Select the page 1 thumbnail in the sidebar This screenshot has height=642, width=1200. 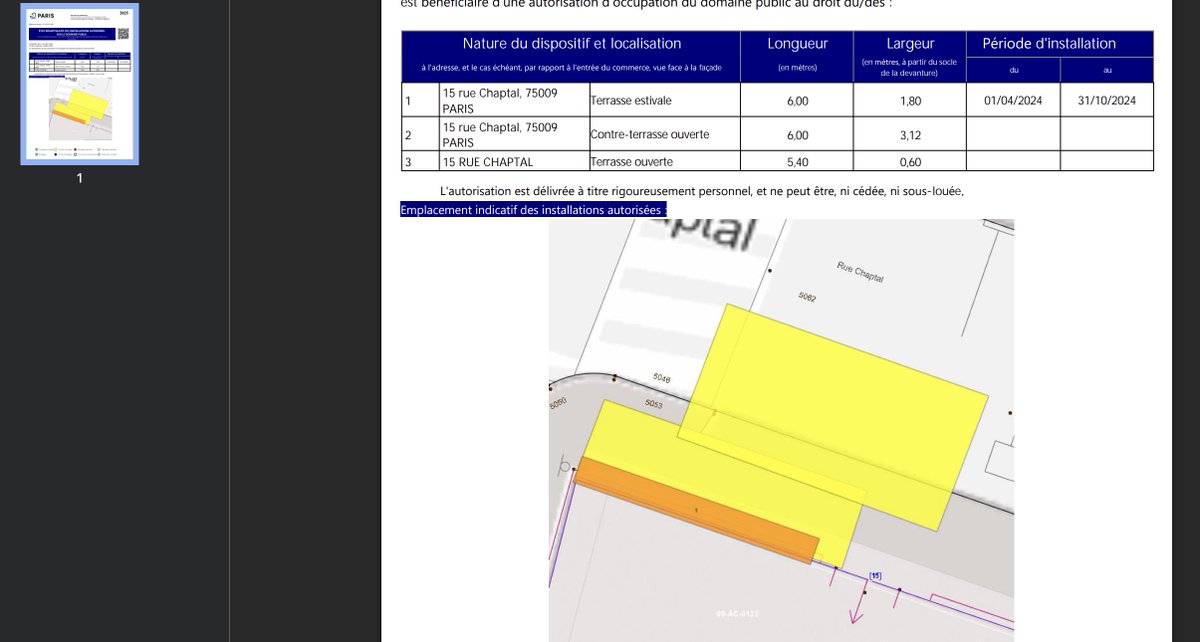80,84
